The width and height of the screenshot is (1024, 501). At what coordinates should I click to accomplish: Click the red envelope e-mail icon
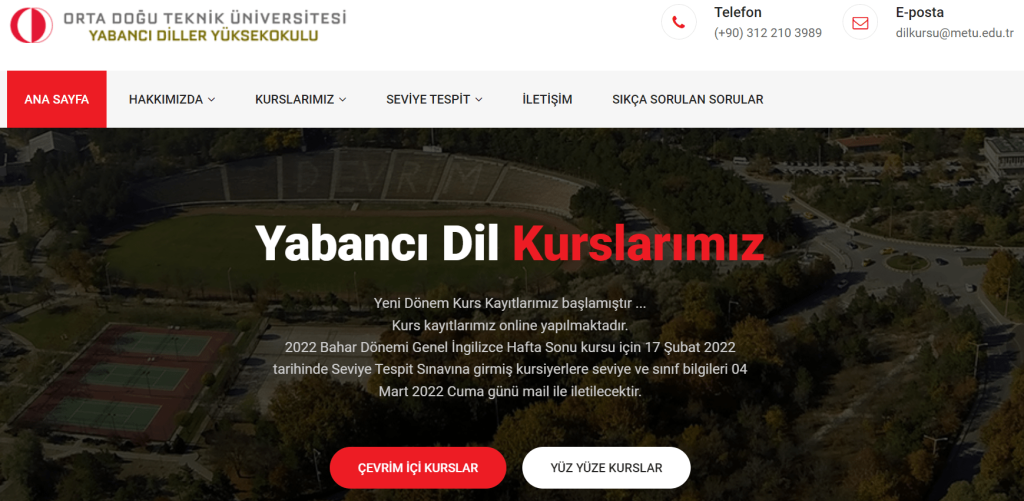pyautogui.click(x=860, y=23)
